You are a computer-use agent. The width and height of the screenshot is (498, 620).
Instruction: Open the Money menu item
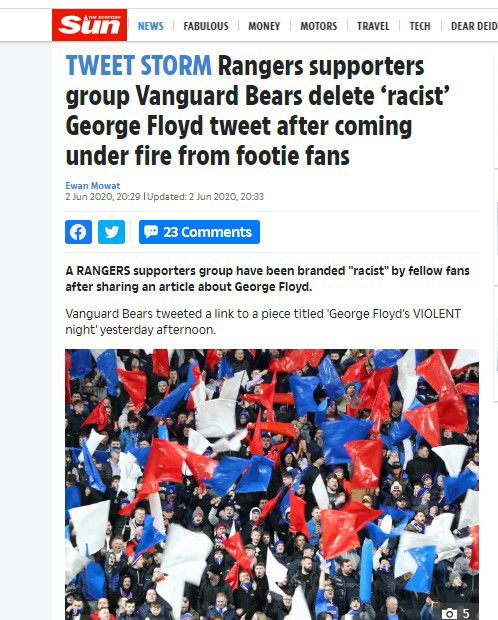(x=264, y=26)
